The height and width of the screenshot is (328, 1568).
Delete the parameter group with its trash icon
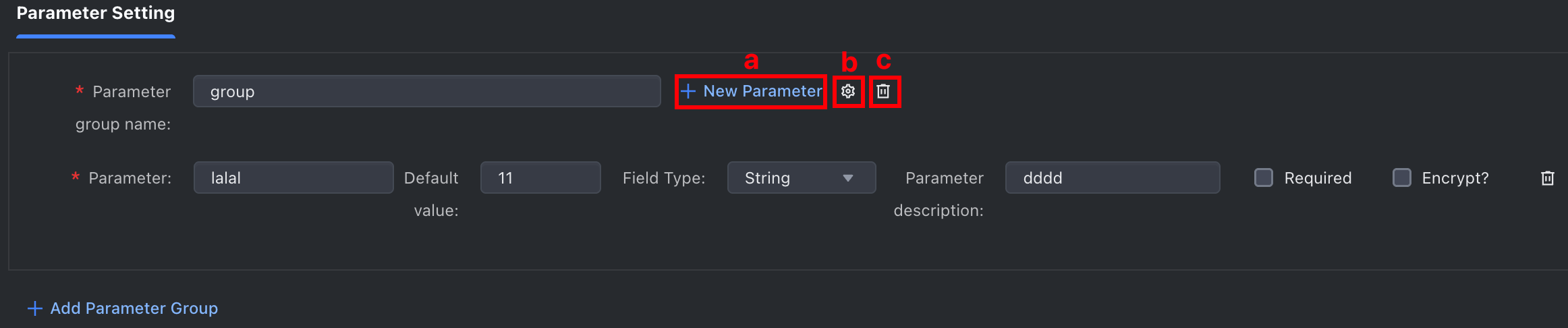[x=883, y=91]
